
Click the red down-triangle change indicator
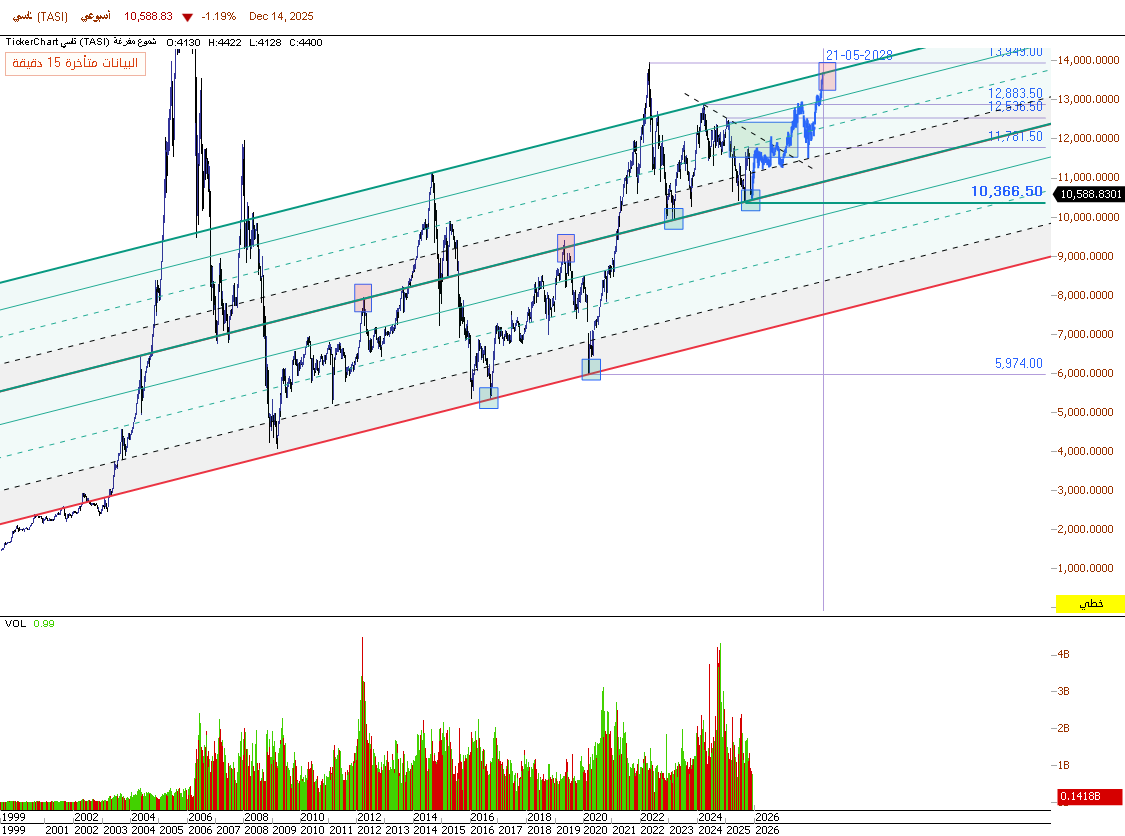(x=187, y=17)
